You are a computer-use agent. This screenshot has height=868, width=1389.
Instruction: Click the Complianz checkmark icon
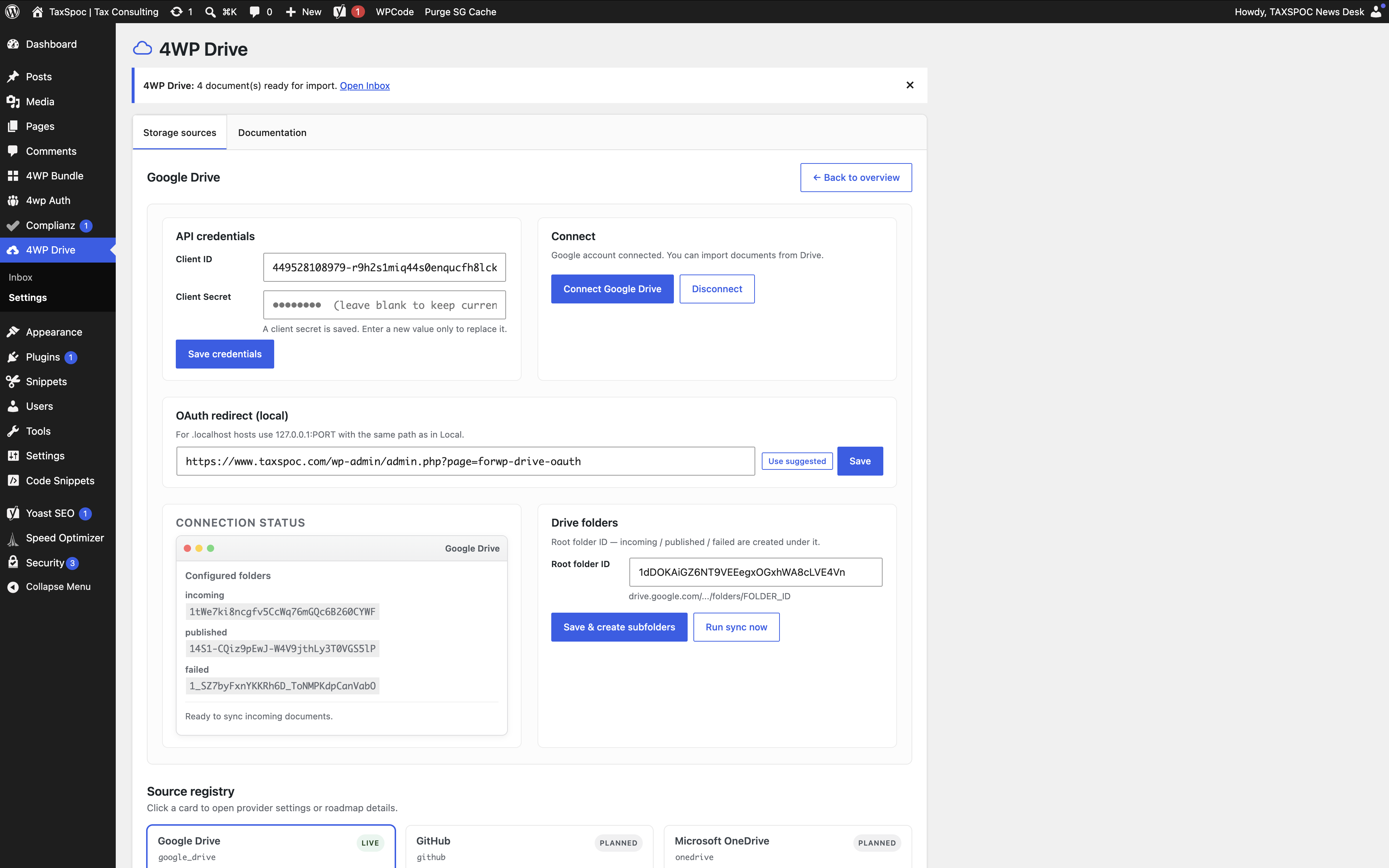coord(13,226)
